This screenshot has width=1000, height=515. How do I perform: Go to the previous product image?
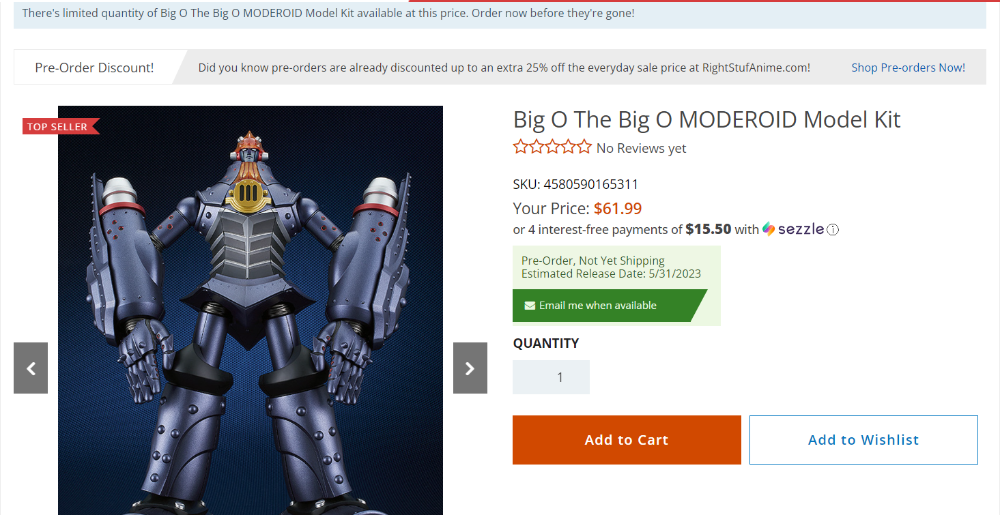[x=31, y=368]
